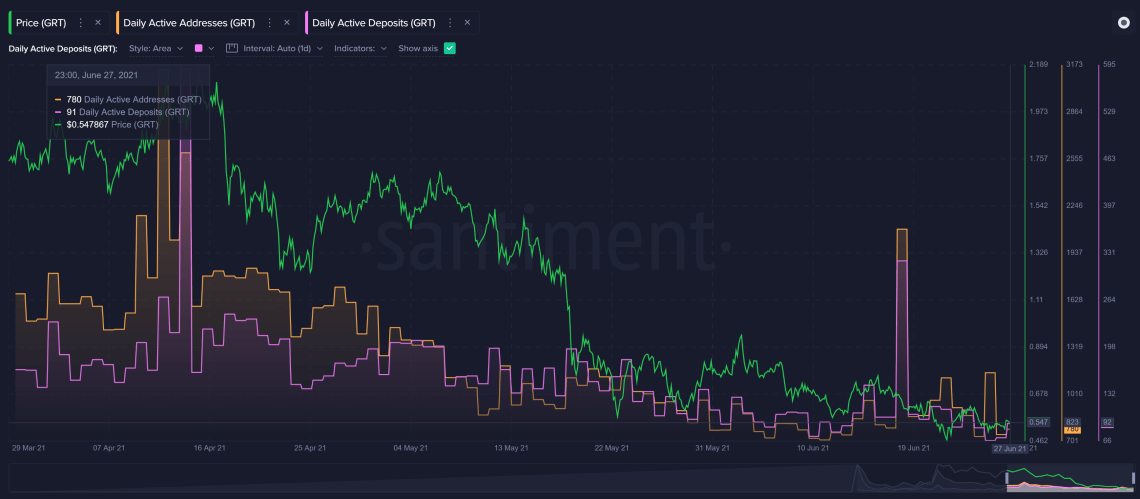The image size is (1140, 499).
Task: Remove the Price (GRT) metric
Action: (x=97, y=22)
